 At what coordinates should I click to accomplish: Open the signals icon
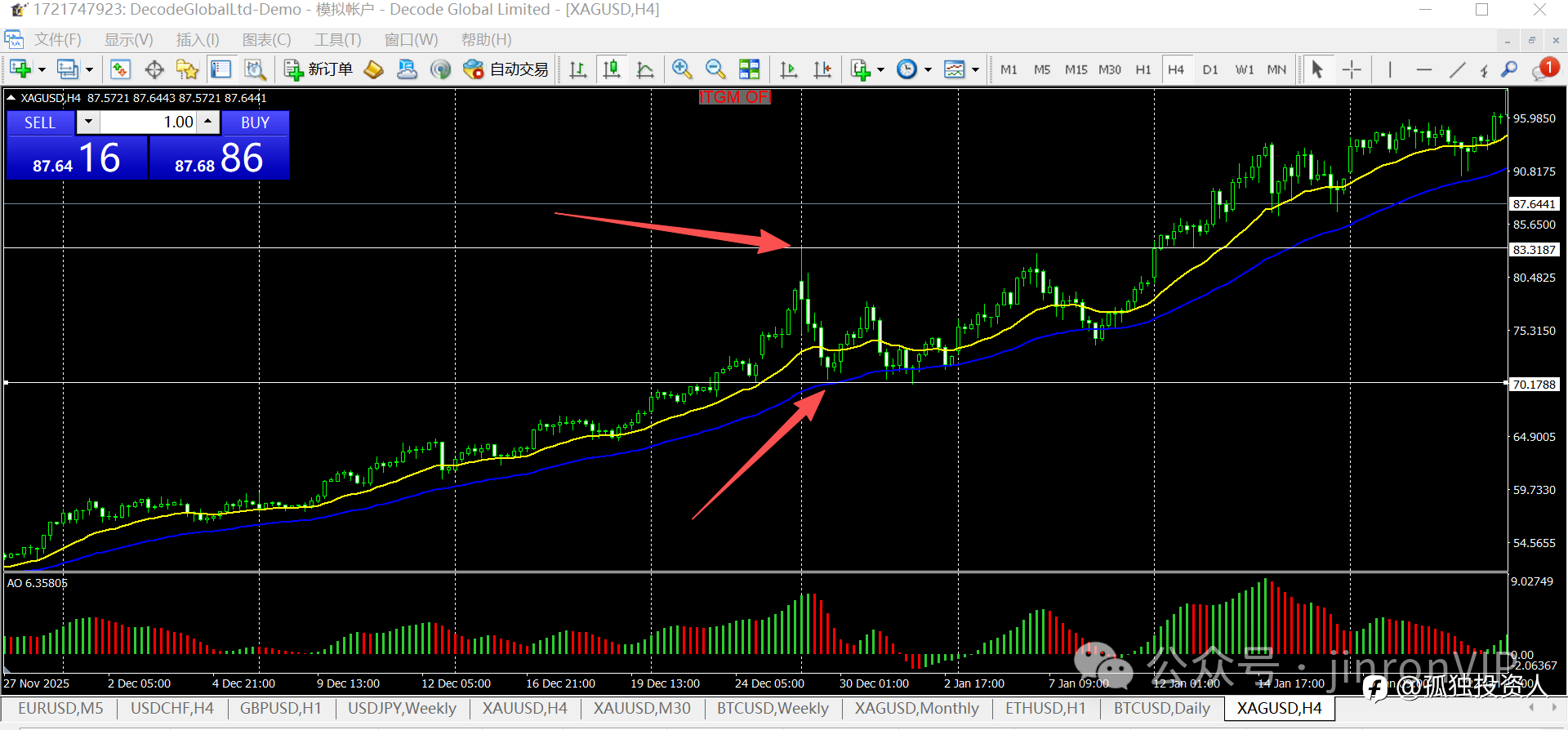440,69
